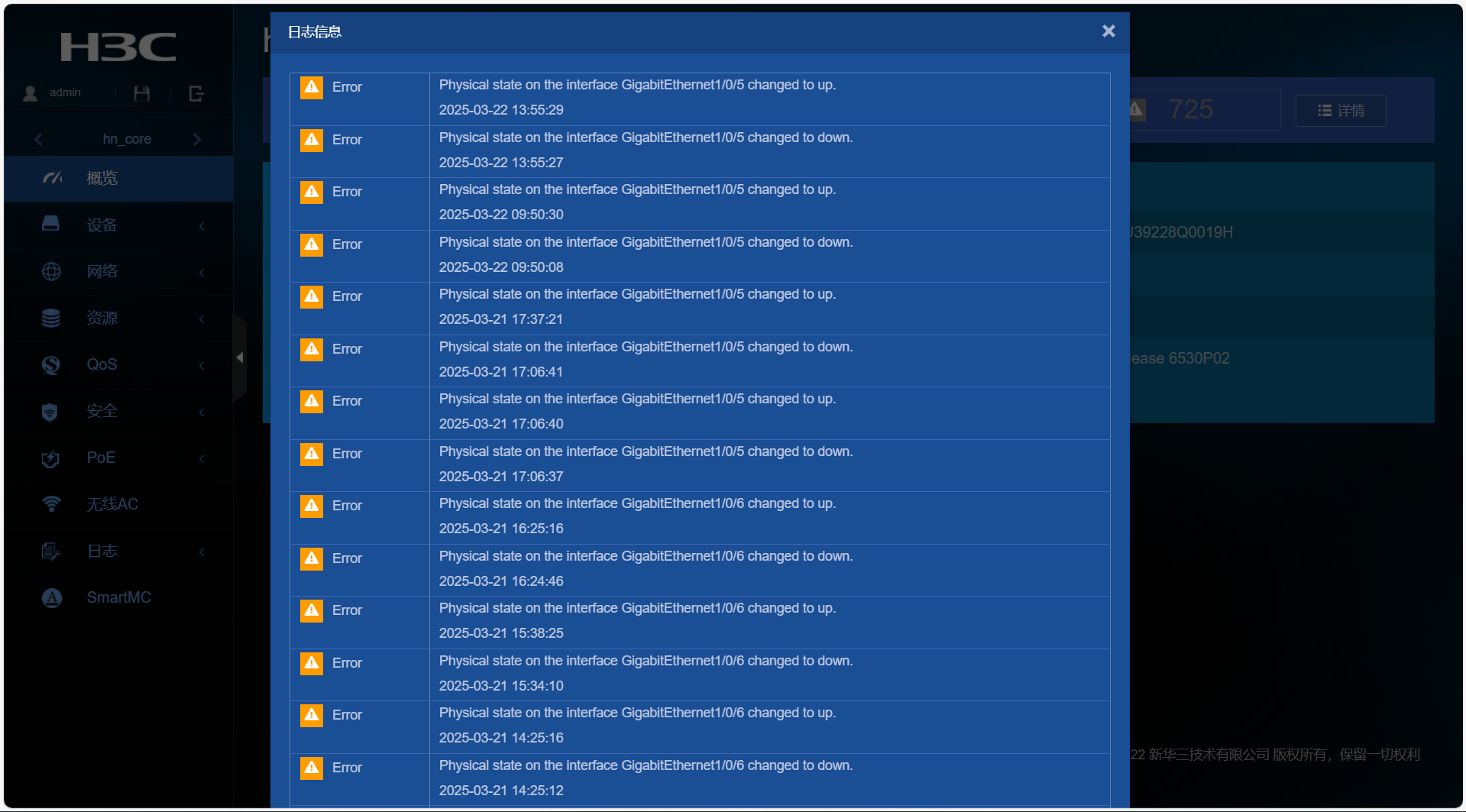Viewport: 1466px width, 812px height.
Task: Click the SmartMC icon
Action: coord(51,597)
